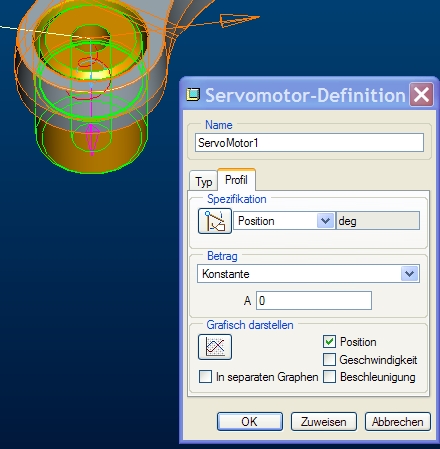Confirm with the OK button

[x=250, y=422]
